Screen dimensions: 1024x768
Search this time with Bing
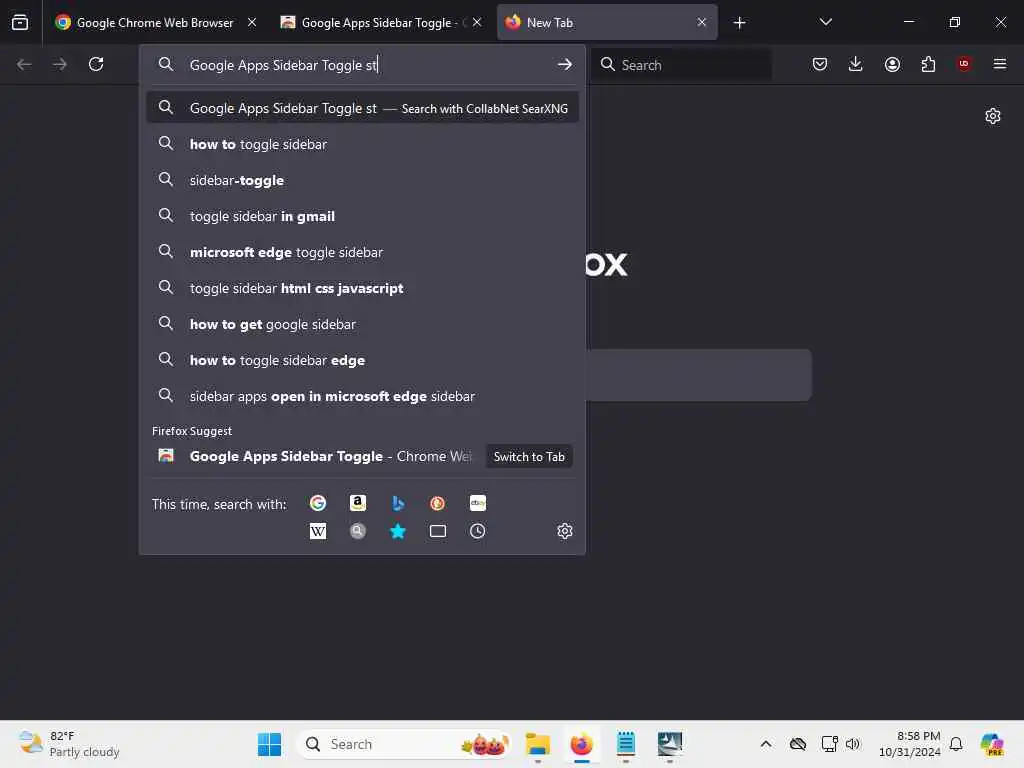398,503
